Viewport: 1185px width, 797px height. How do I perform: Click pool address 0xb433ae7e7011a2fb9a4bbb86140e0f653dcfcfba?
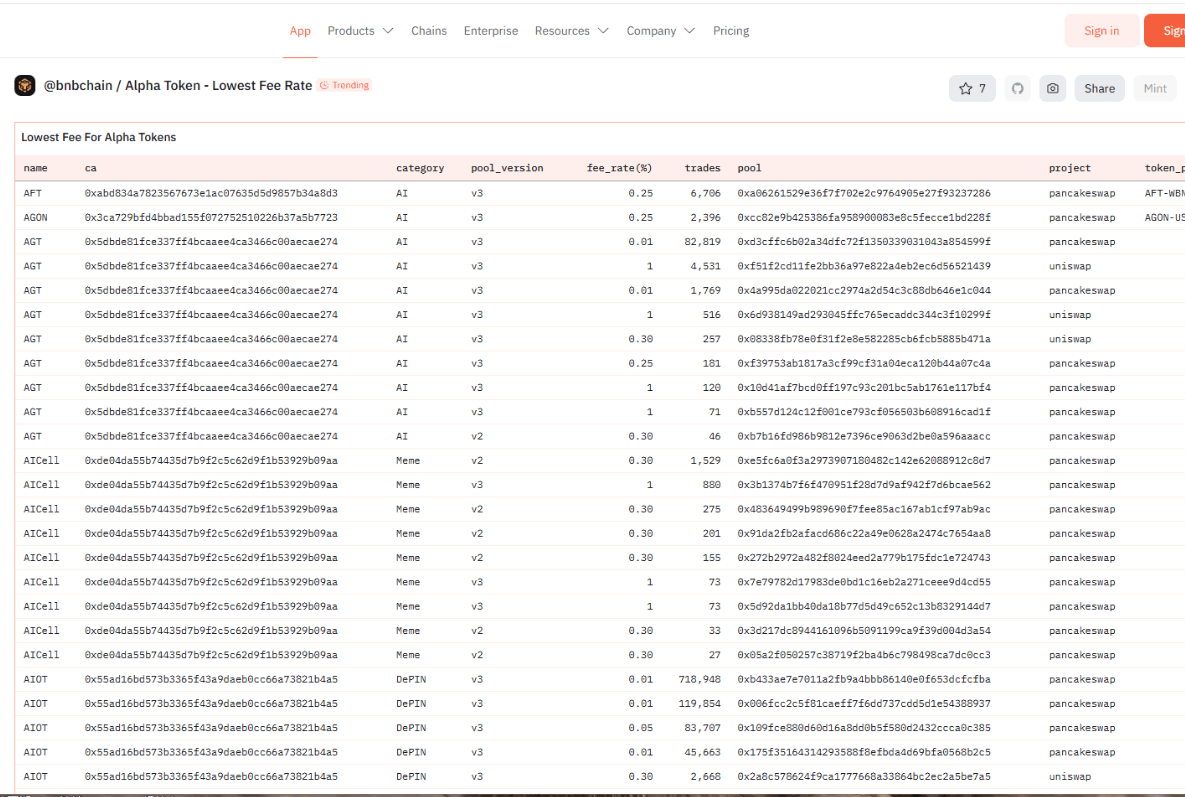pyautogui.click(x=864, y=679)
